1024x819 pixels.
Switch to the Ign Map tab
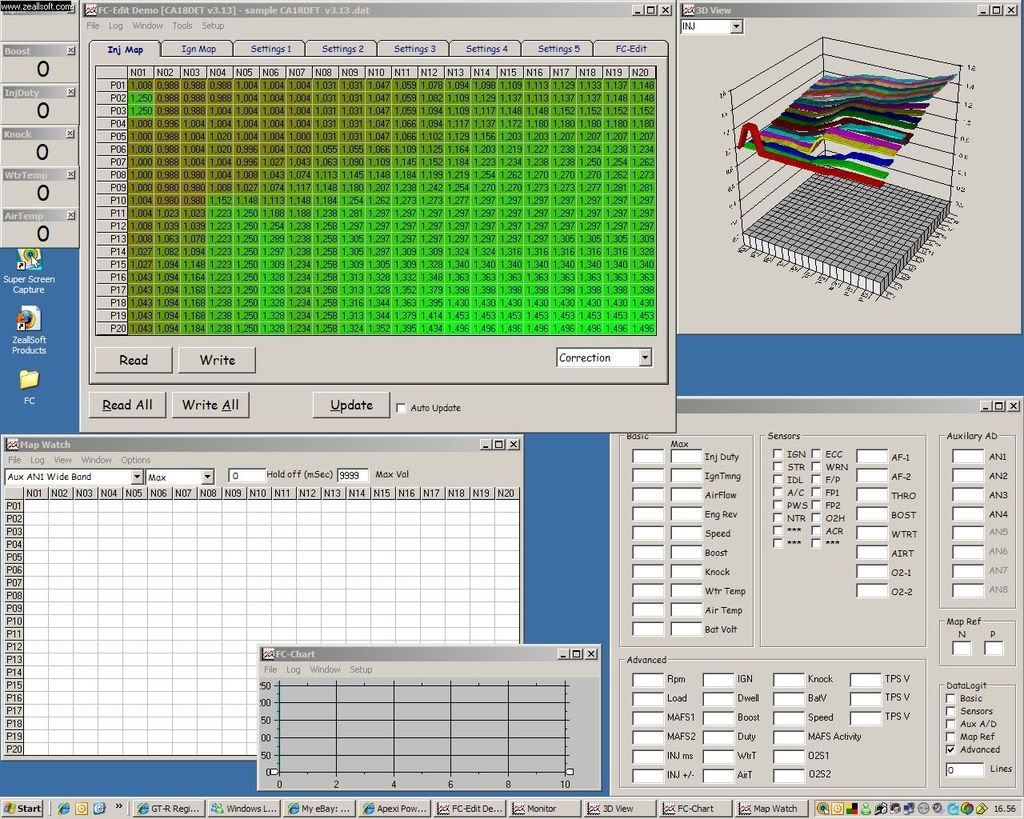pos(198,49)
